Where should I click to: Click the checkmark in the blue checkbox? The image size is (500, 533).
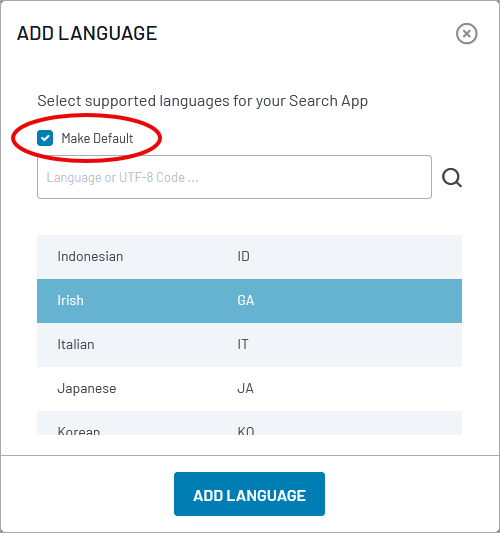45,138
